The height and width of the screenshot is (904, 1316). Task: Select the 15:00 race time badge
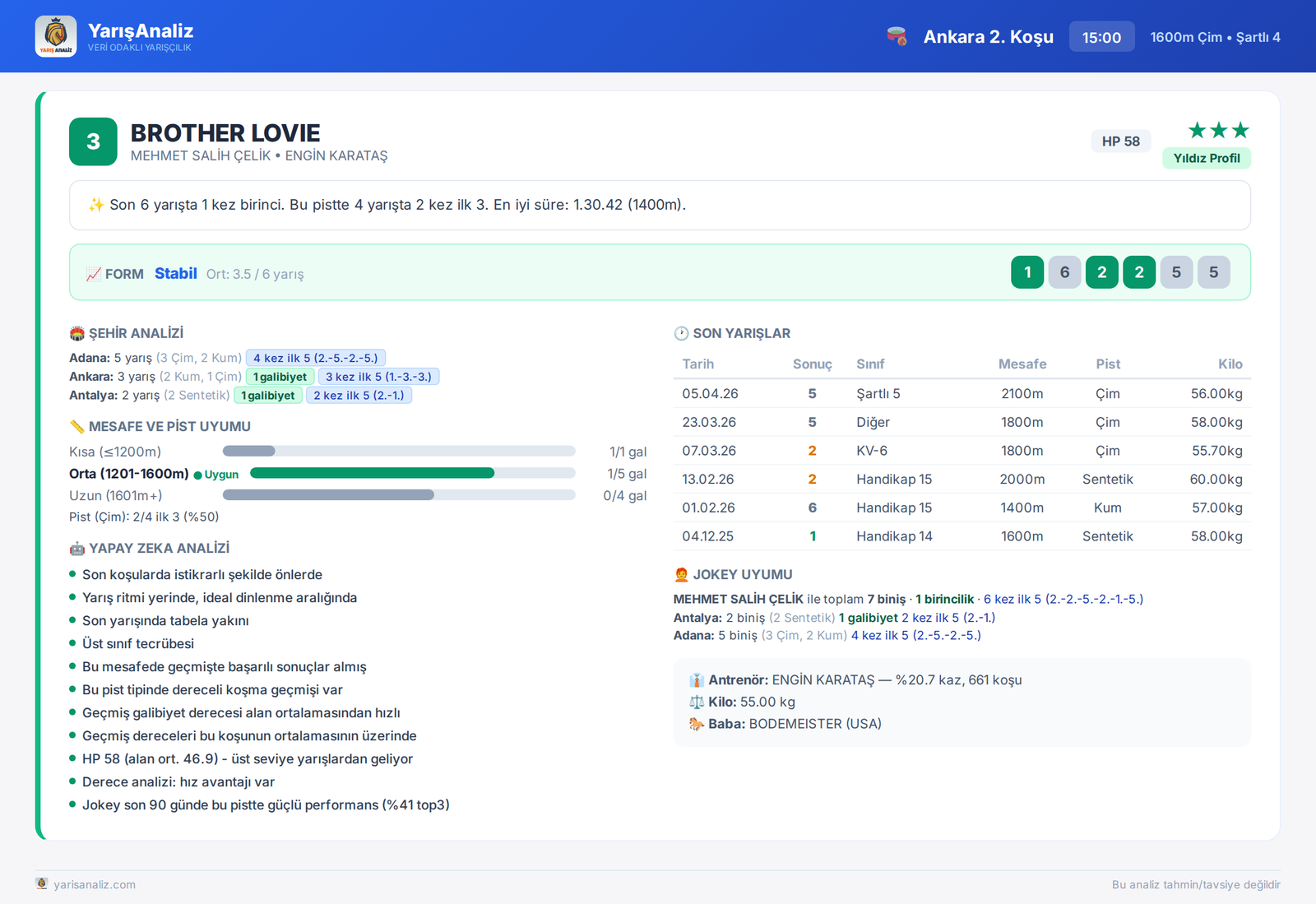[x=1101, y=37]
